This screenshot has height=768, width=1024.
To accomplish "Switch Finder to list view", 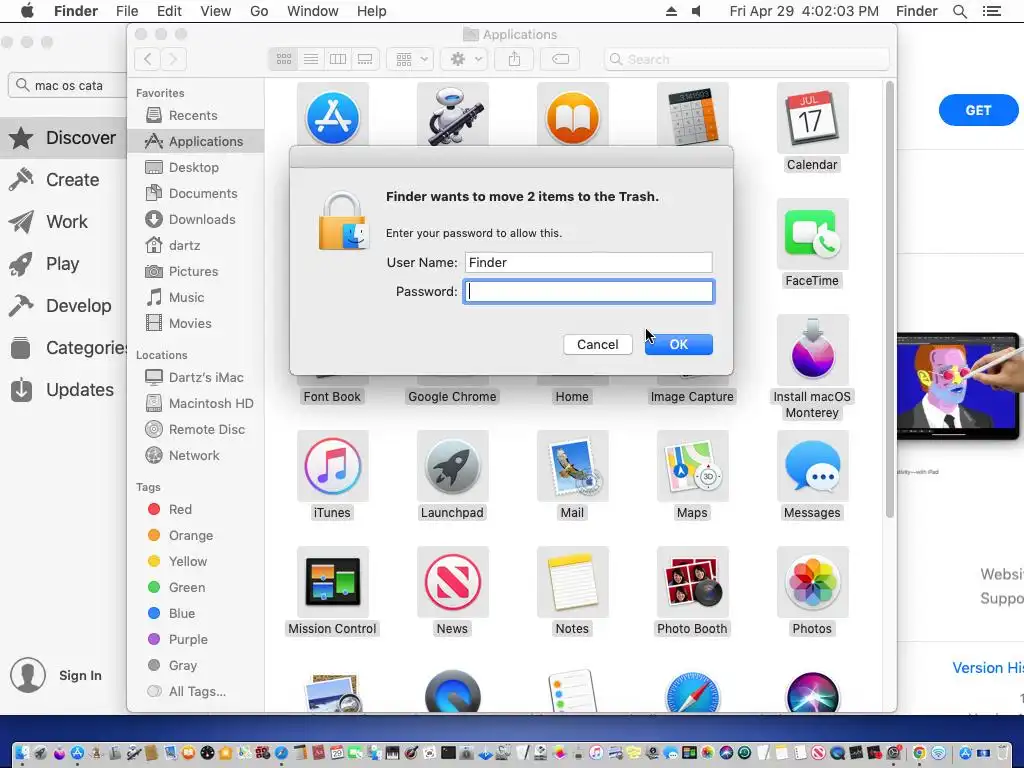I will [311, 59].
